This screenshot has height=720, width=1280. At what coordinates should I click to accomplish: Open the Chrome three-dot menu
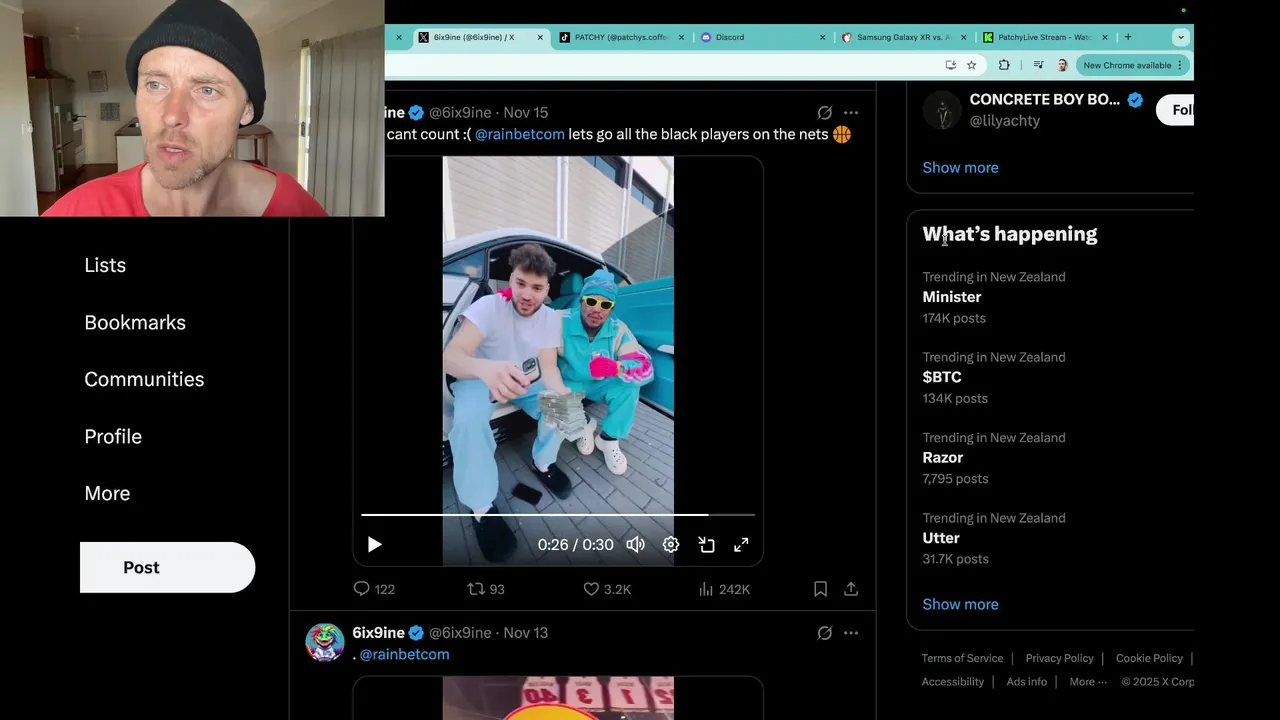click(1180, 65)
